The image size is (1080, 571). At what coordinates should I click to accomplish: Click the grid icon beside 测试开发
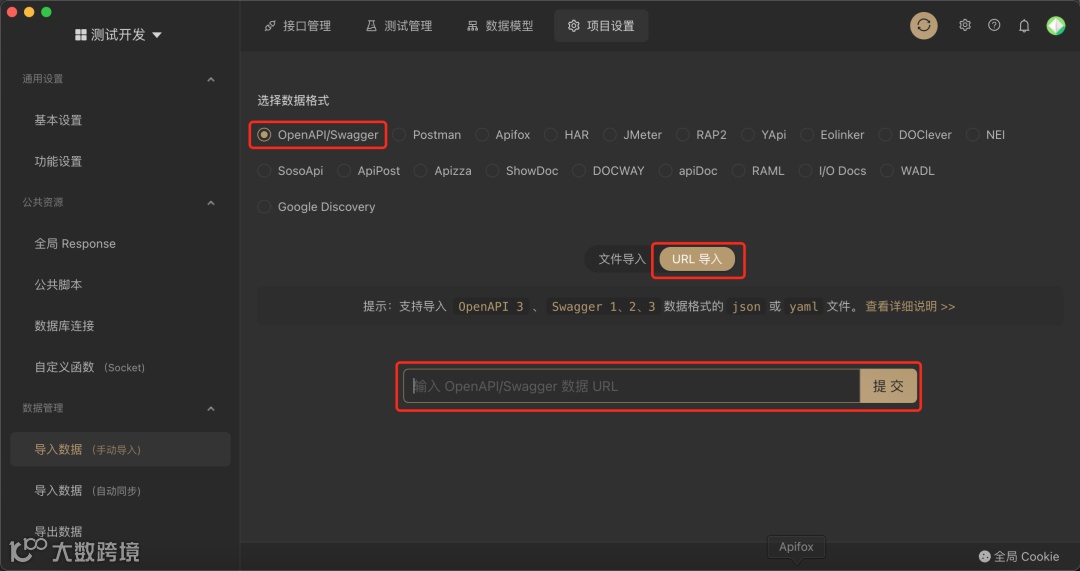(81, 34)
